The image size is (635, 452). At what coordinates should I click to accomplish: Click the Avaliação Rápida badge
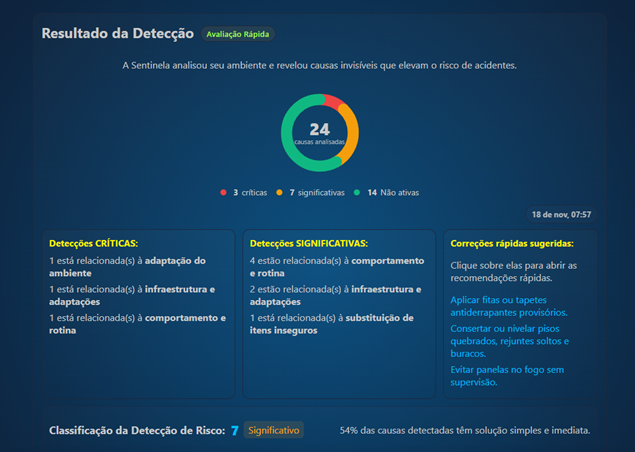237,34
